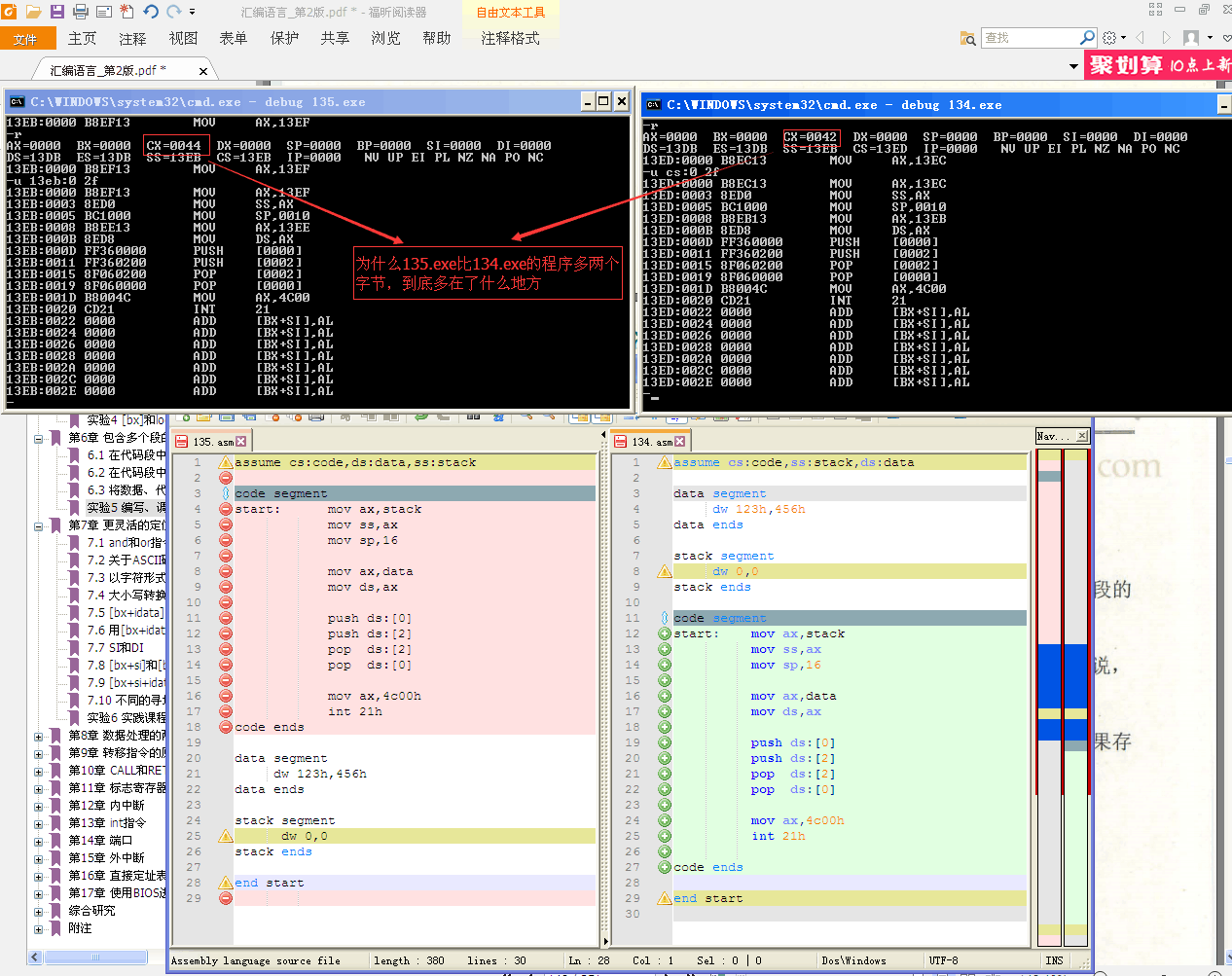The height and width of the screenshot is (976, 1232).
Task: Click the magnifier search icon in 查找 box
Action: pos(1088,38)
